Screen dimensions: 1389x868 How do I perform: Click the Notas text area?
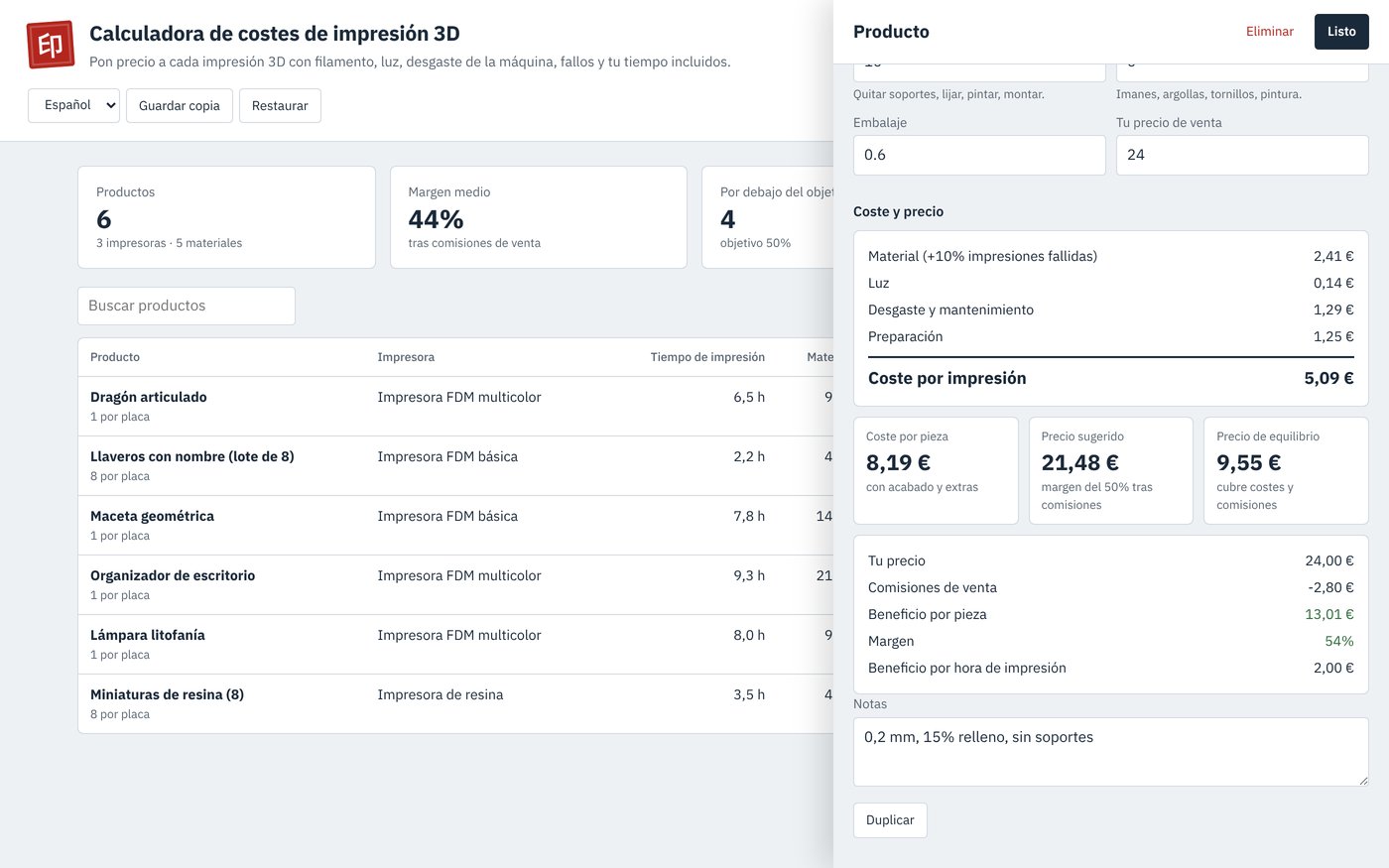pyautogui.click(x=1111, y=752)
